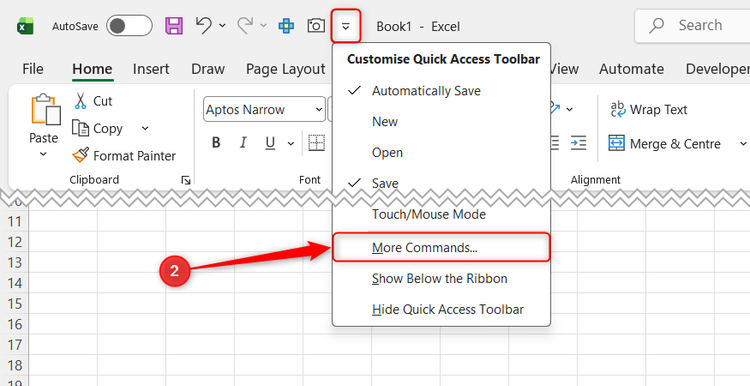Open the Orientation dropdown arrow

point(570,110)
